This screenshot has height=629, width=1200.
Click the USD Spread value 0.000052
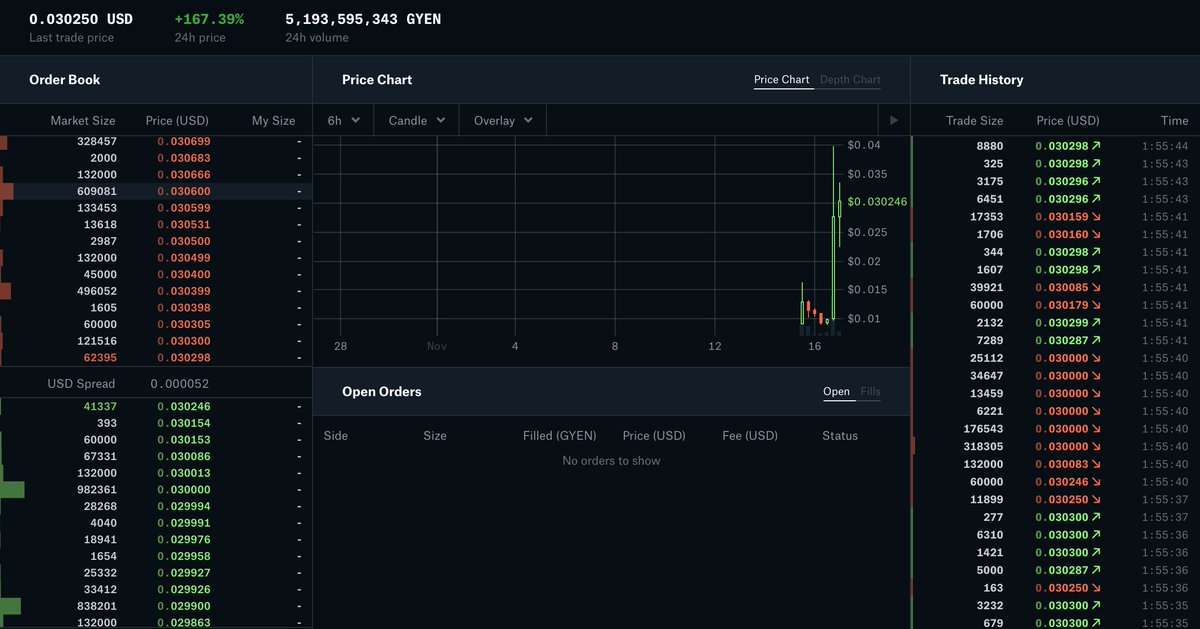(x=180, y=384)
